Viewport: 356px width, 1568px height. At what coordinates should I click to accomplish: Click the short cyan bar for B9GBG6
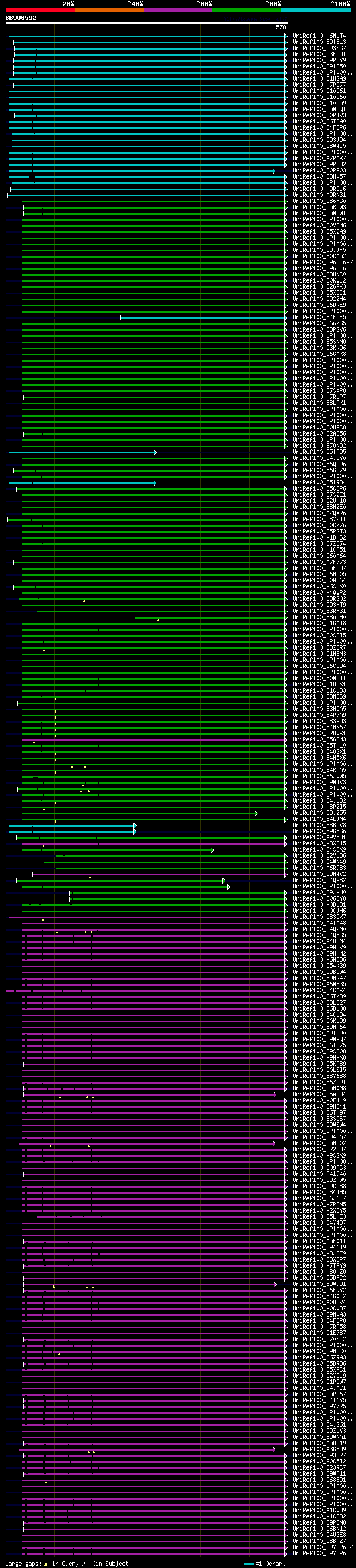(x=72, y=832)
